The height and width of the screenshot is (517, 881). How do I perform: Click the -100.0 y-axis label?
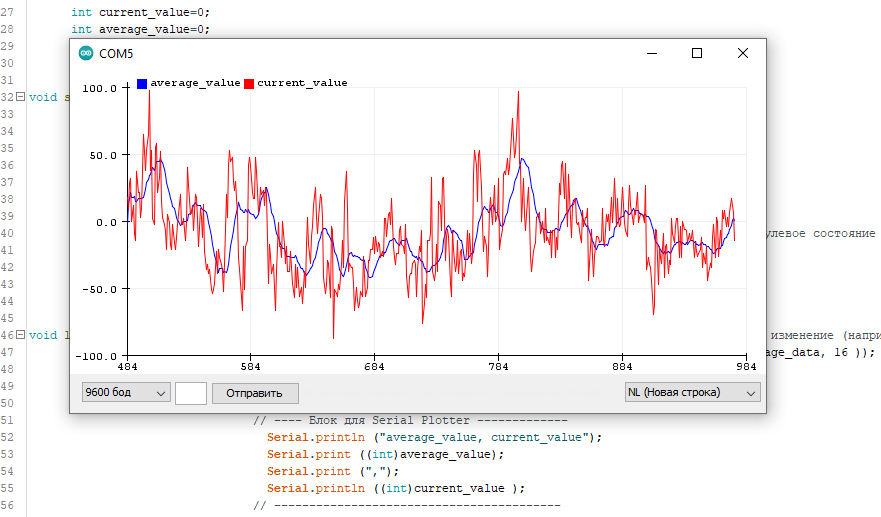click(x=96, y=356)
